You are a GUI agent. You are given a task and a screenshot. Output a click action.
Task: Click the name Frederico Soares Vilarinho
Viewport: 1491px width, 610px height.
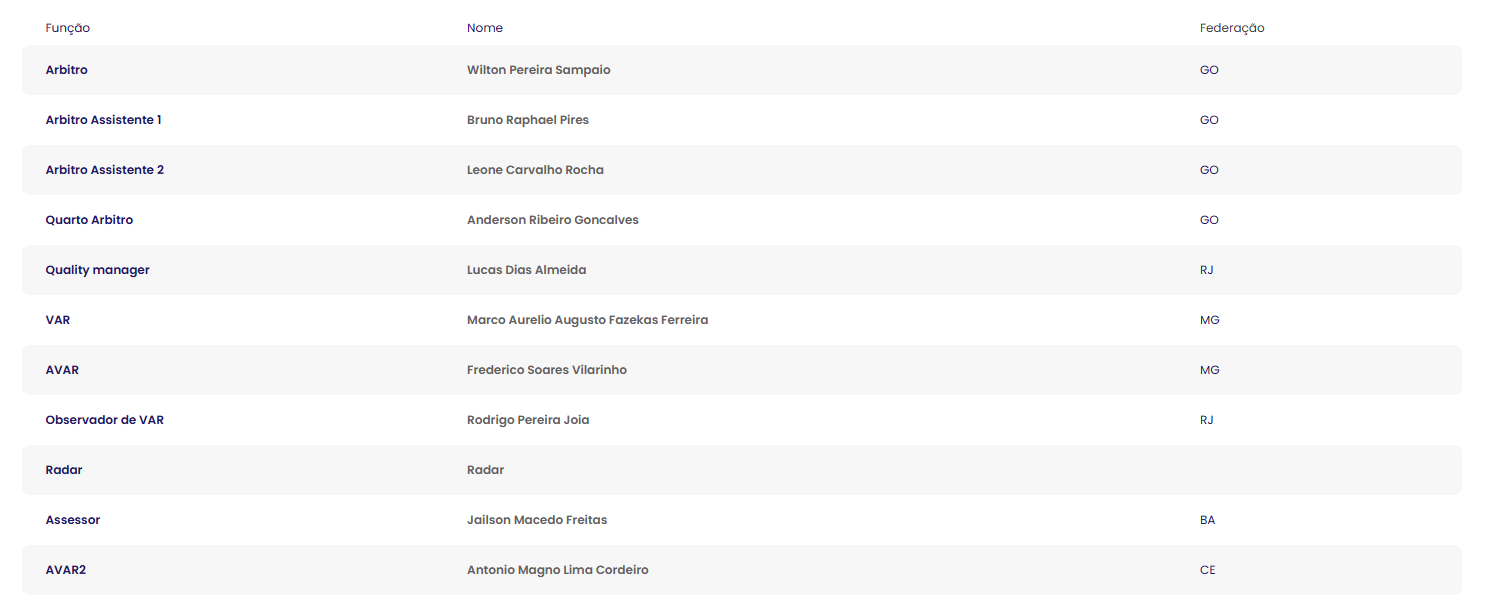pos(547,370)
